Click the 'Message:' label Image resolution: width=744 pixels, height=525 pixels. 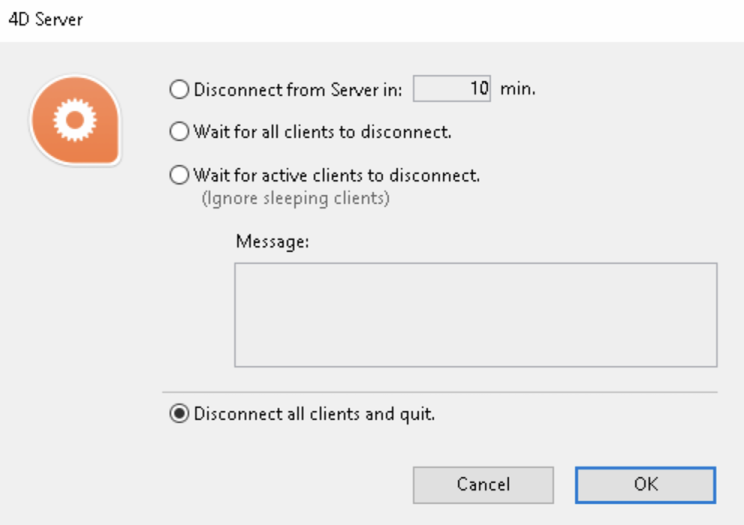273,241
